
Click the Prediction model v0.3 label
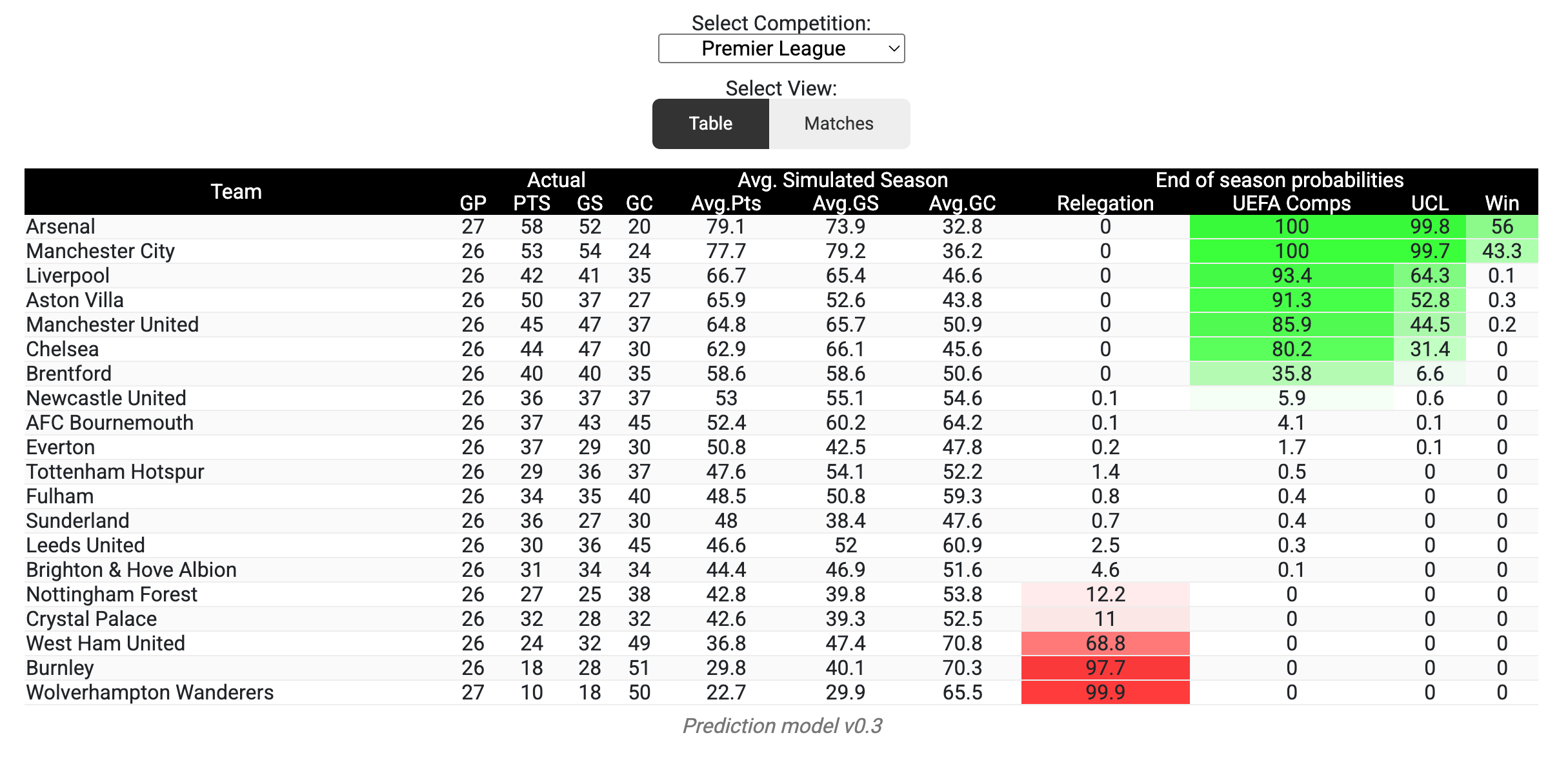tap(783, 726)
